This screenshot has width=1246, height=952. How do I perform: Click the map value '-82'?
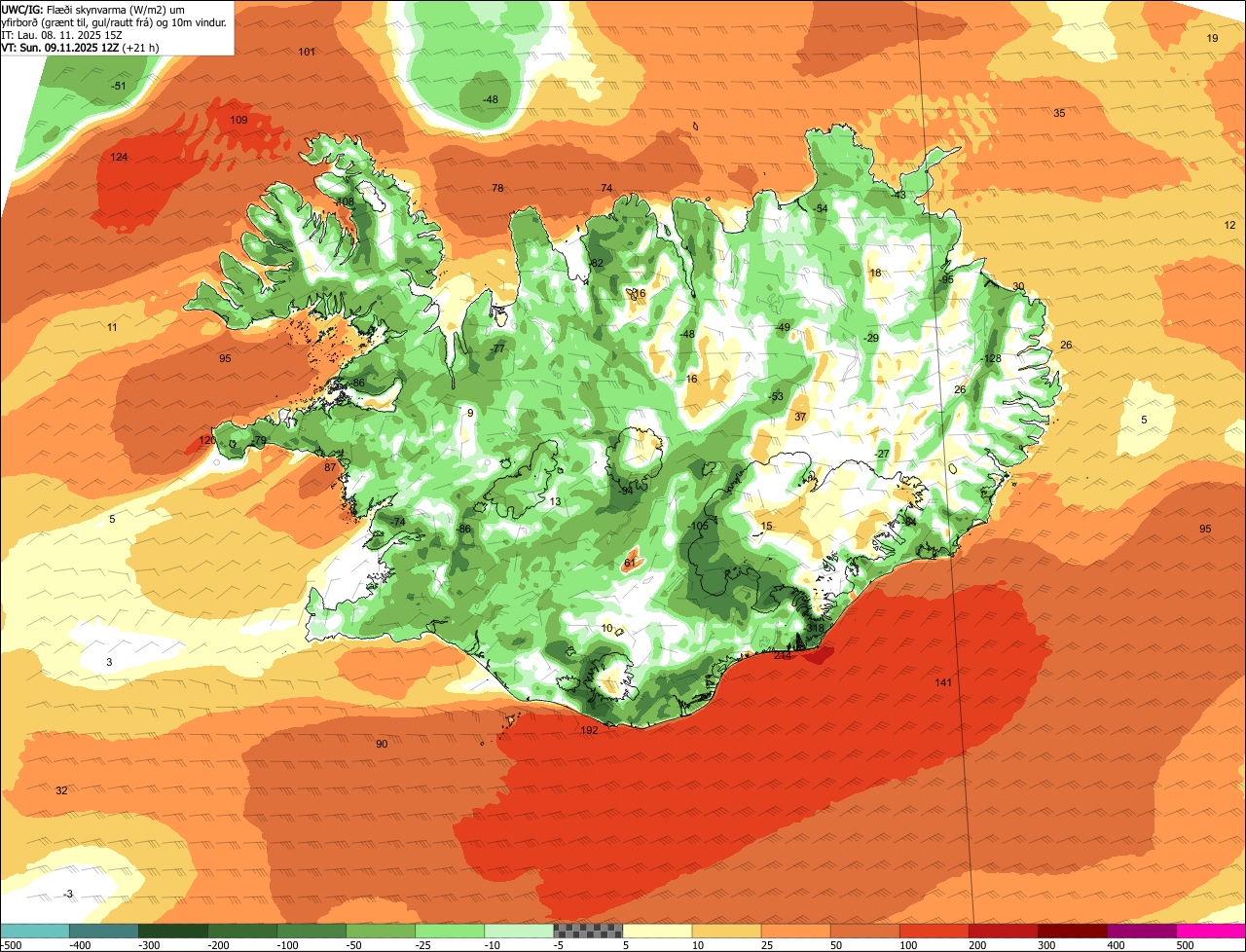tap(596, 263)
